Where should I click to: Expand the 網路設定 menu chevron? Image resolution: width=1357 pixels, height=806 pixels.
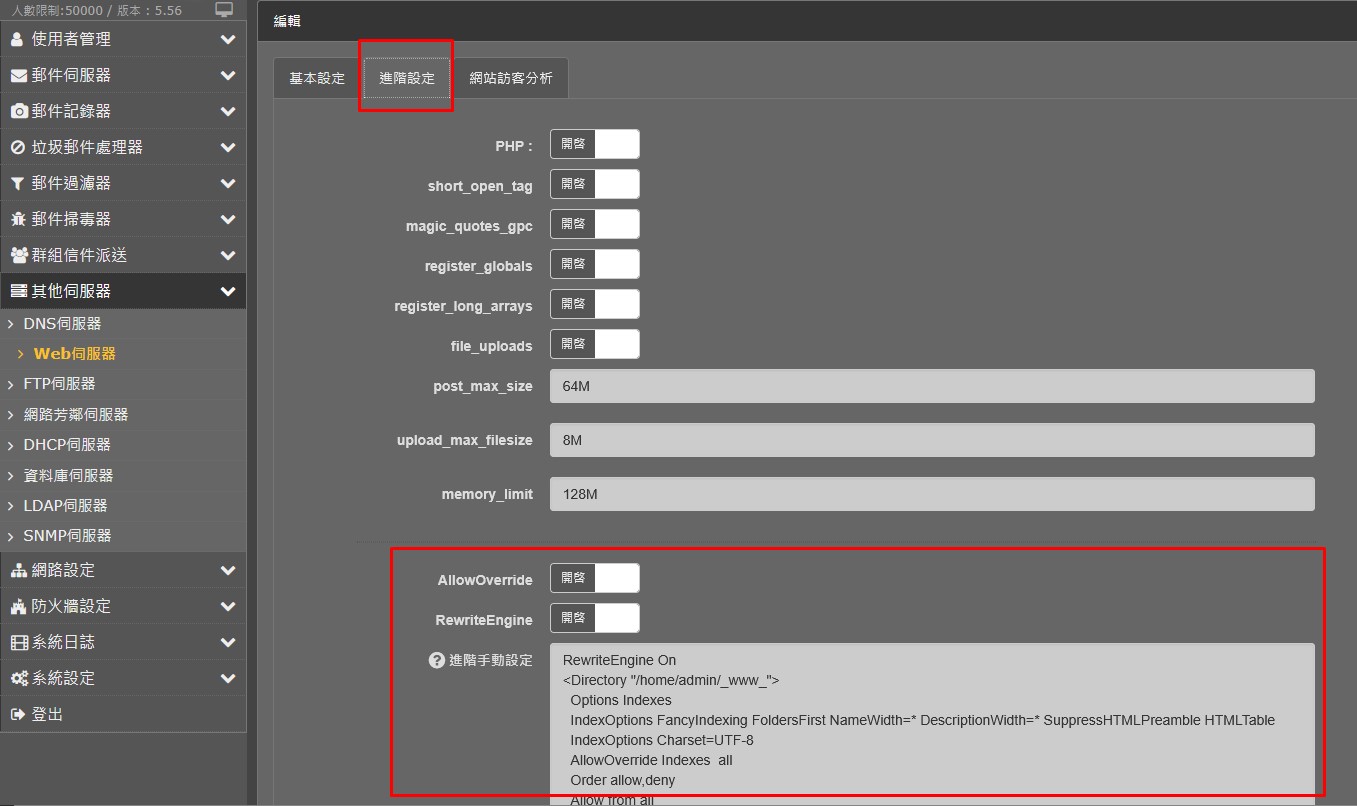pyautogui.click(x=228, y=570)
